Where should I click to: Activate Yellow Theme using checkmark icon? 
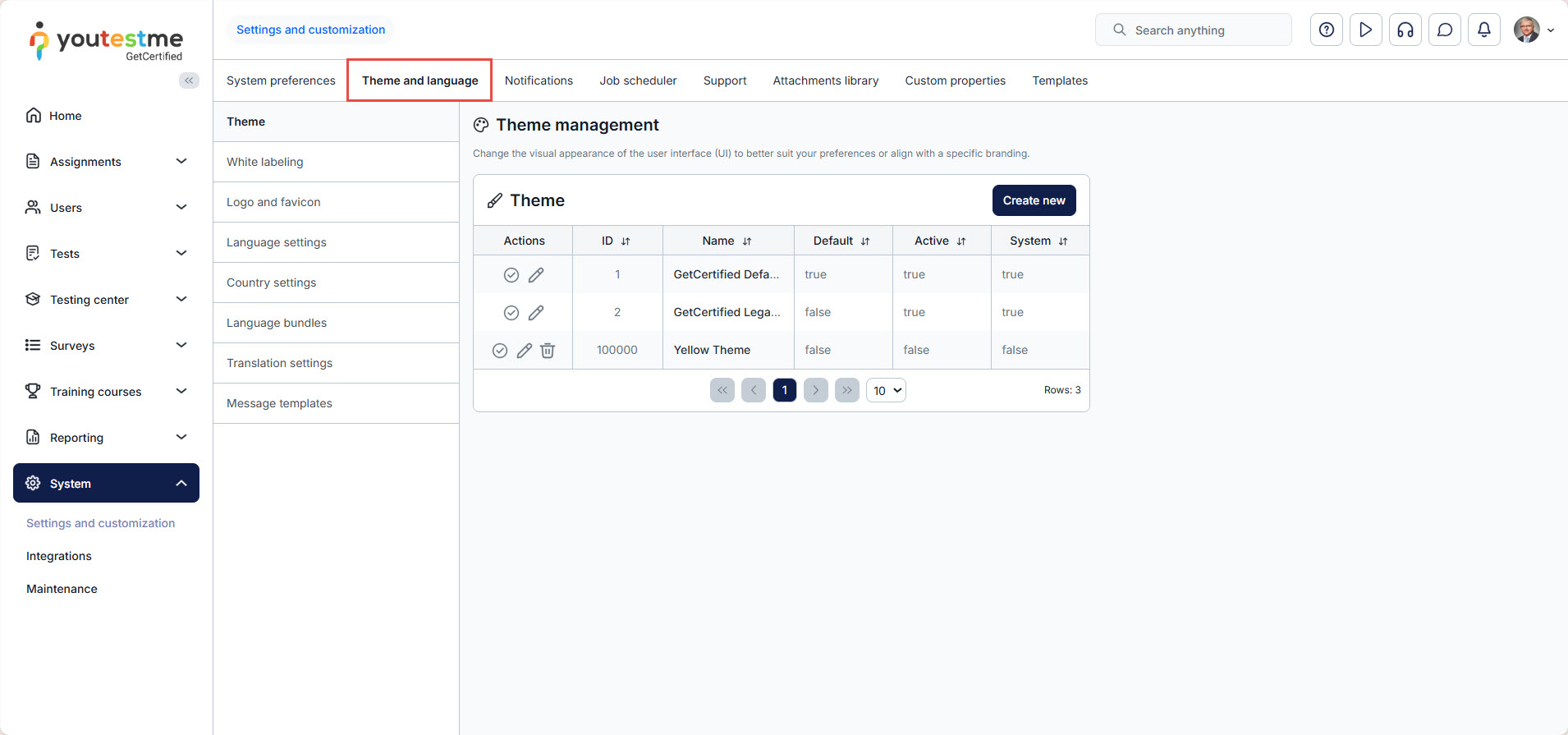click(500, 351)
